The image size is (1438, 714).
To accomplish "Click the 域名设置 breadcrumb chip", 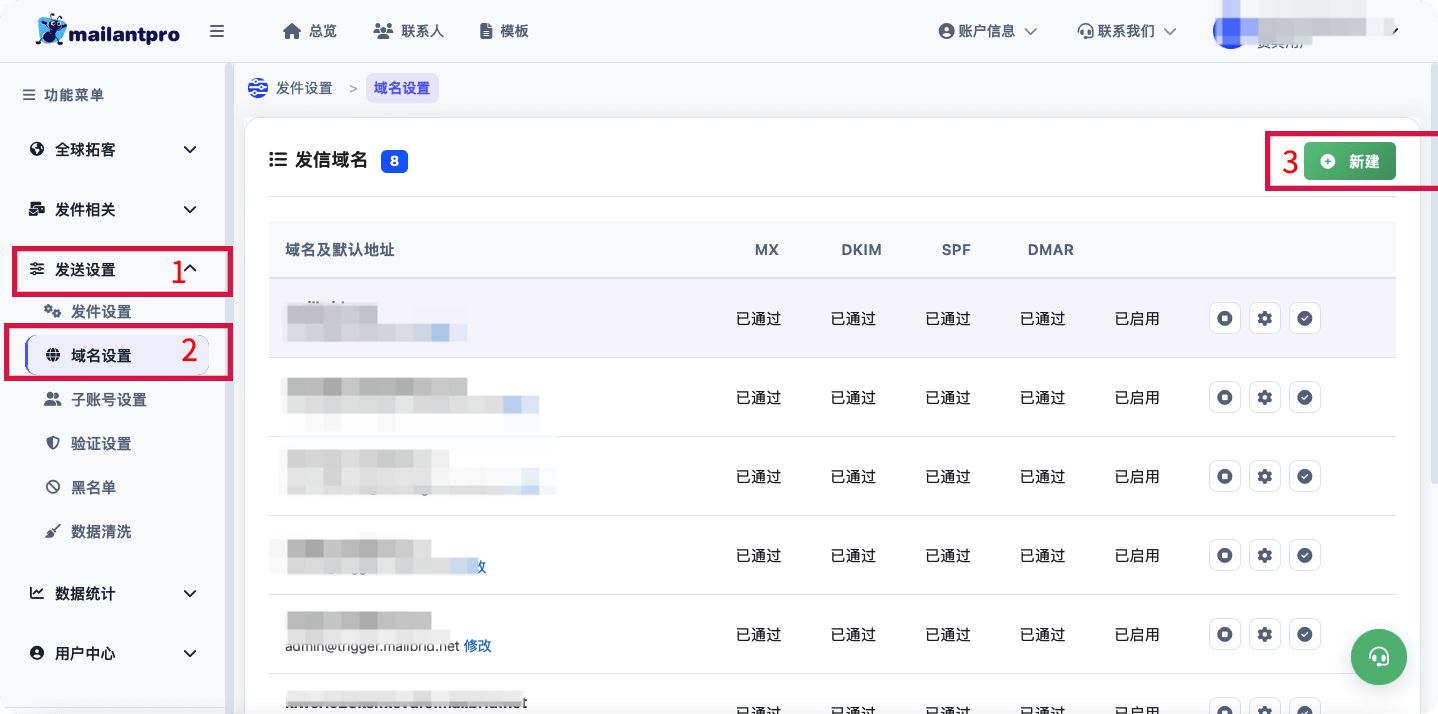I will [x=402, y=88].
